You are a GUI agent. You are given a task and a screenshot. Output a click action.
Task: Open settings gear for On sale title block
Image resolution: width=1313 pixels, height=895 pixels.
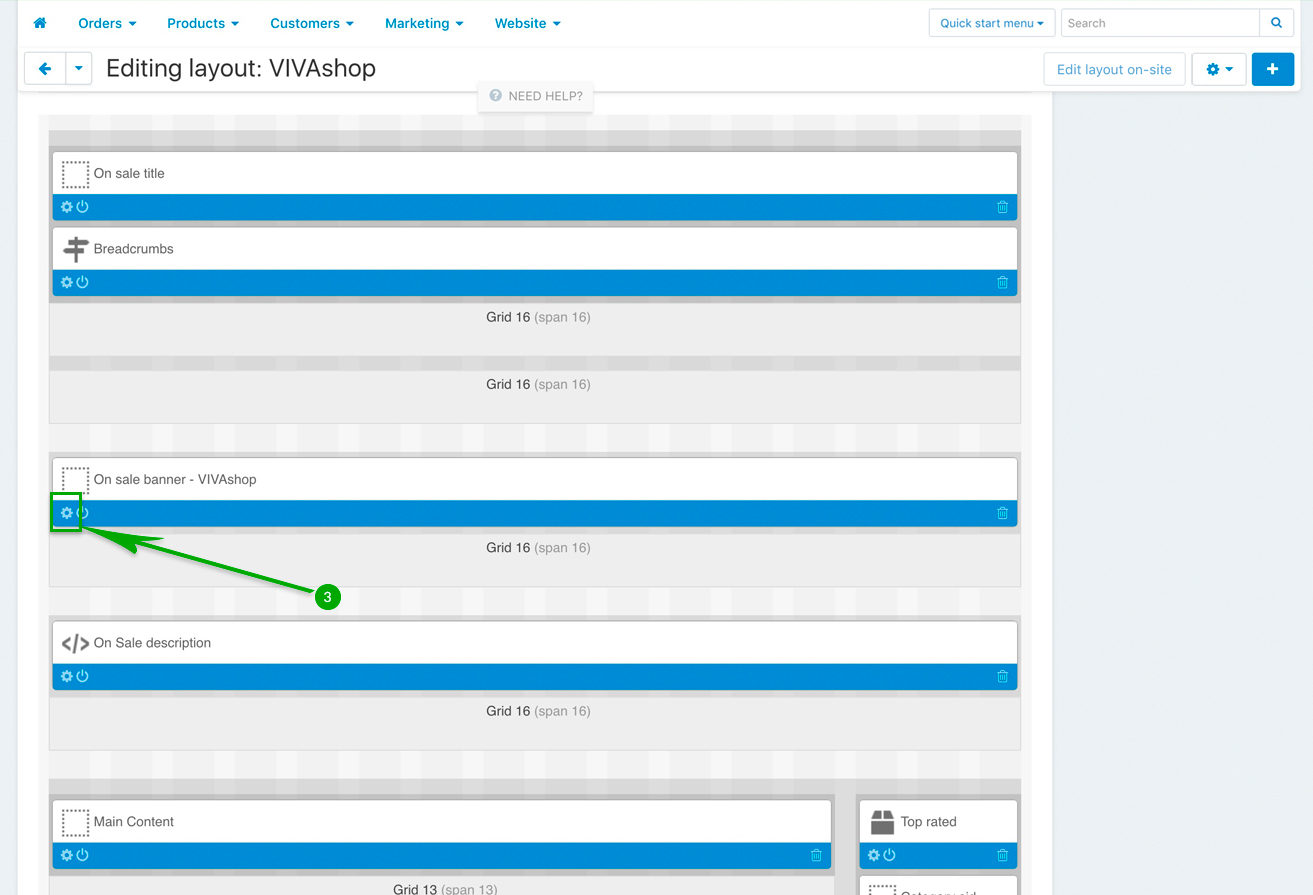[67, 207]
